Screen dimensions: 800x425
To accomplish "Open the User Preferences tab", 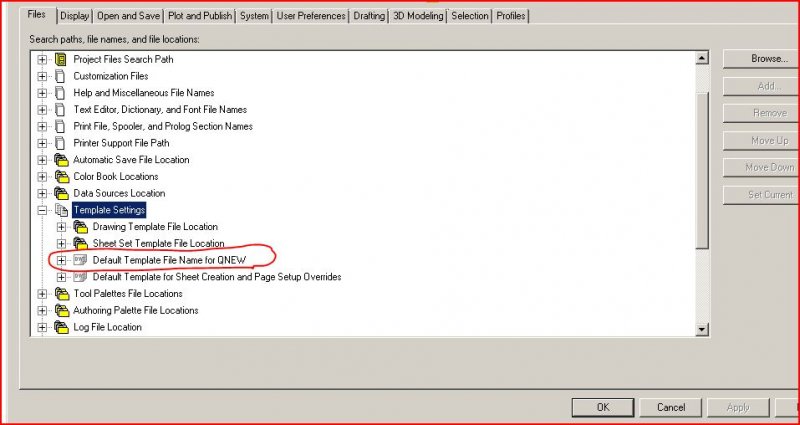I will click(311, 16).
